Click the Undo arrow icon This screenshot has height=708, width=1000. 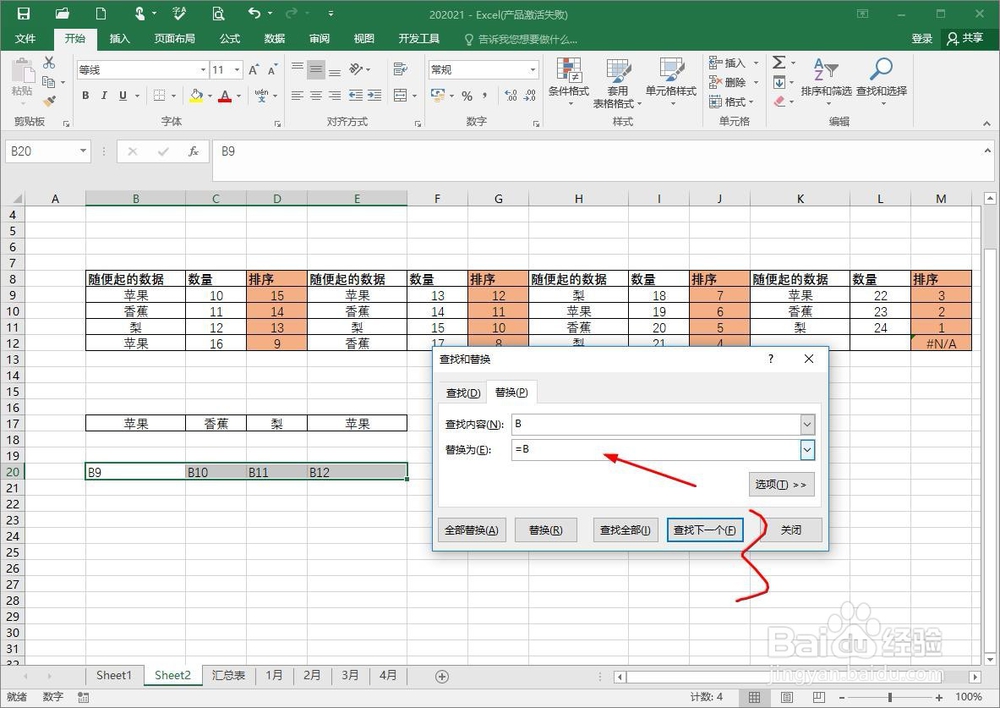[x=254, y=13]
